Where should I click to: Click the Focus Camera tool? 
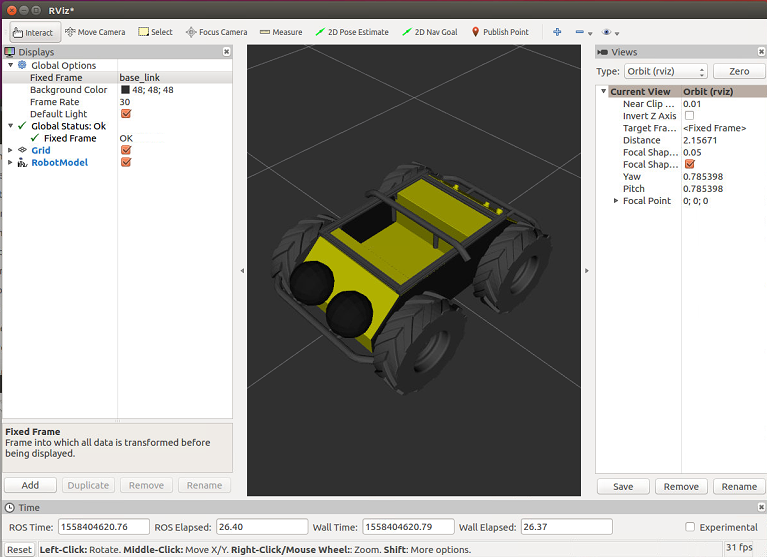coord(216,32)
